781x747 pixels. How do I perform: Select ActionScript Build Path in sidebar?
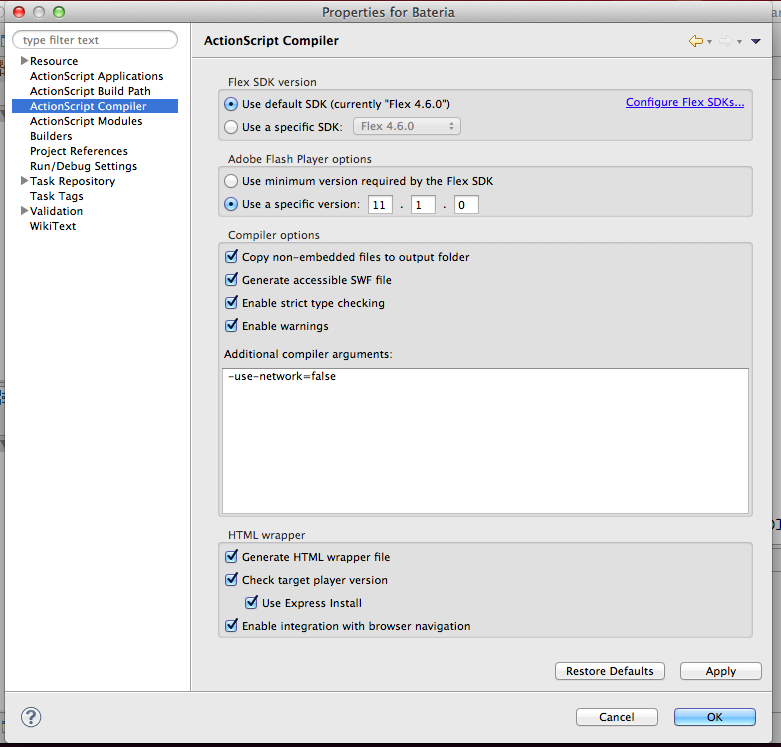[90, 91]
